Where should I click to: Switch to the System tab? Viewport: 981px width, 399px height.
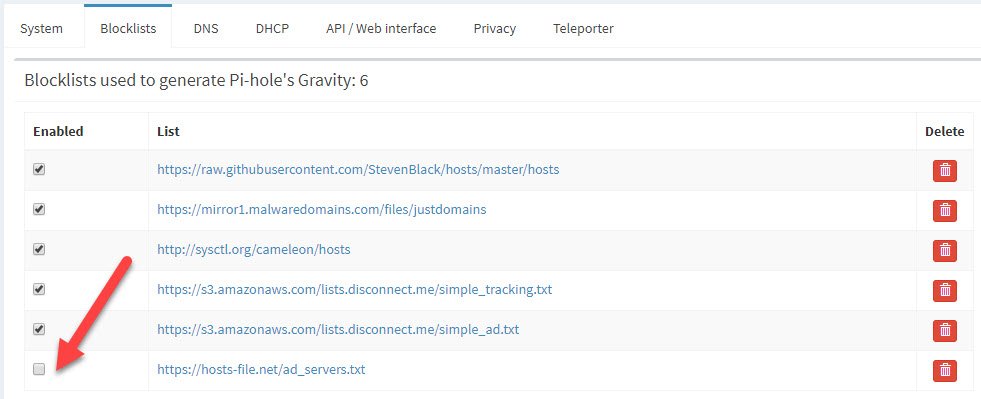pos(41,29)
